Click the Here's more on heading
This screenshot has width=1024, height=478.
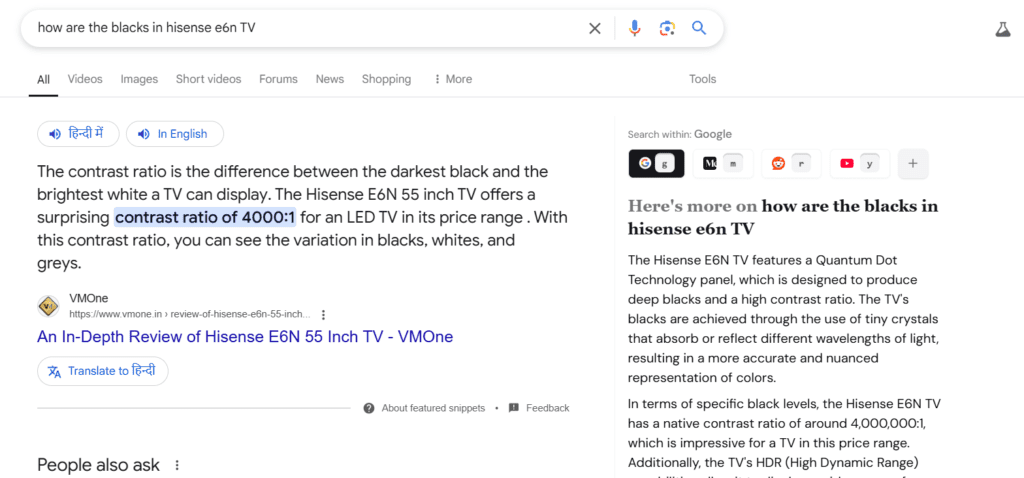tap(783, 217)
